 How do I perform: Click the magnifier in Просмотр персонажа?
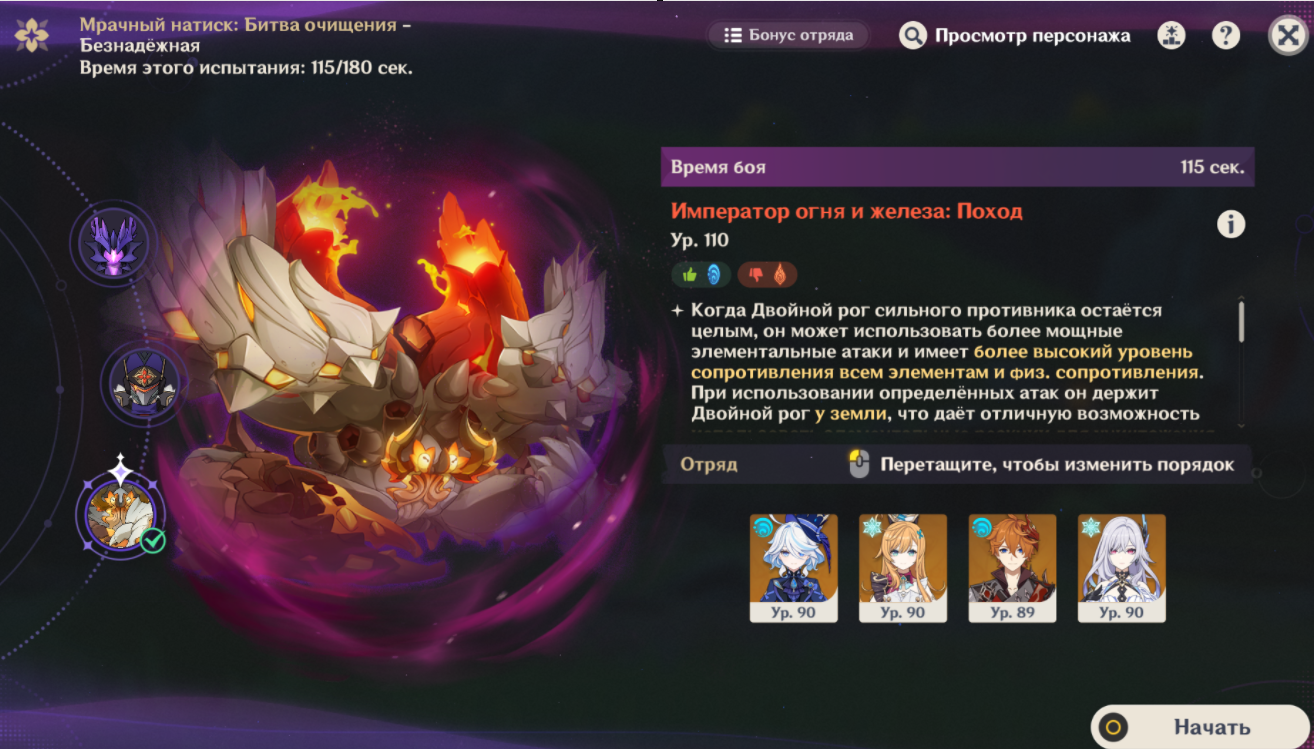pyautogui.click(x=913, y=36)
